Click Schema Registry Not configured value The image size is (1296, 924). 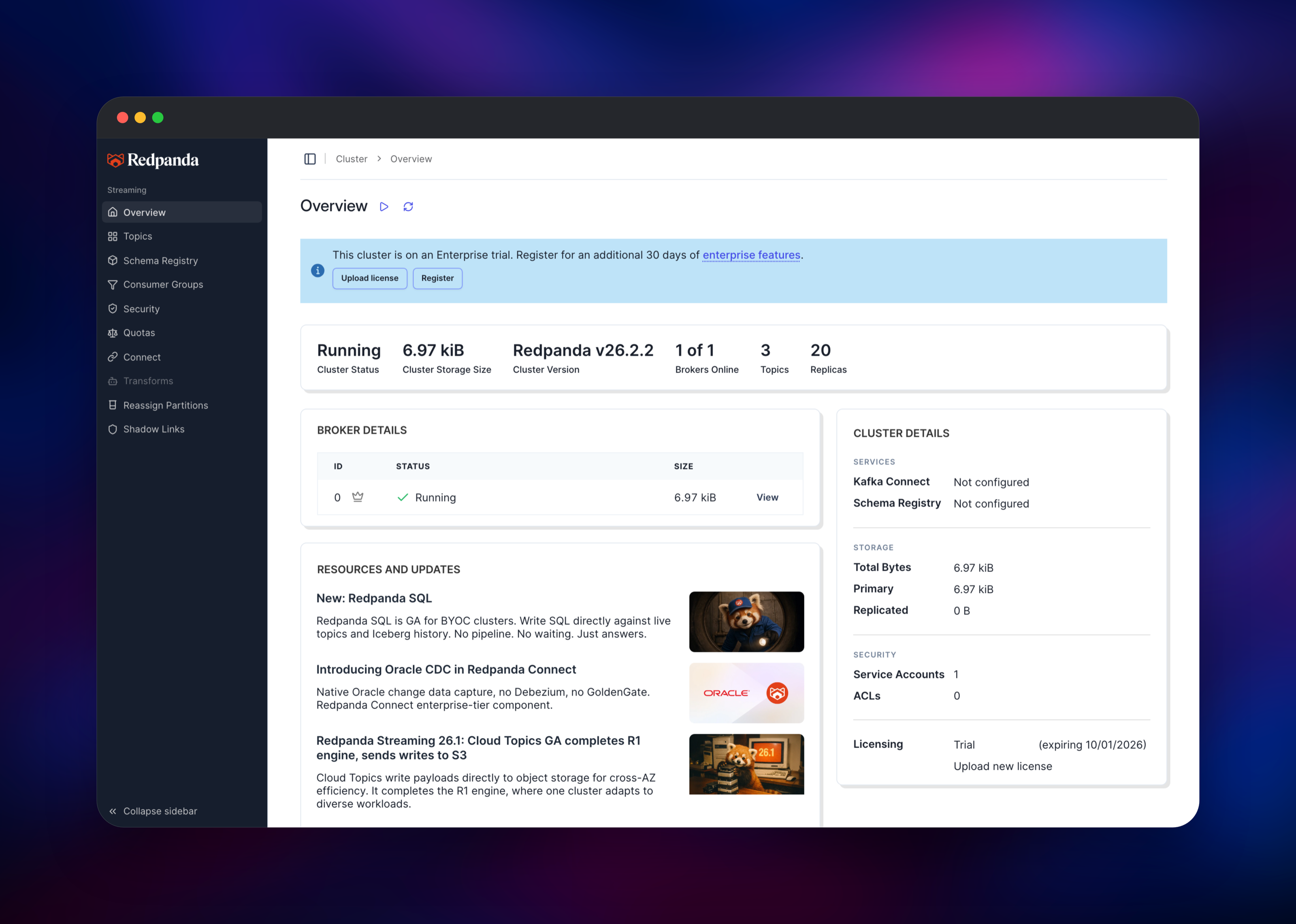coord(991,504)
